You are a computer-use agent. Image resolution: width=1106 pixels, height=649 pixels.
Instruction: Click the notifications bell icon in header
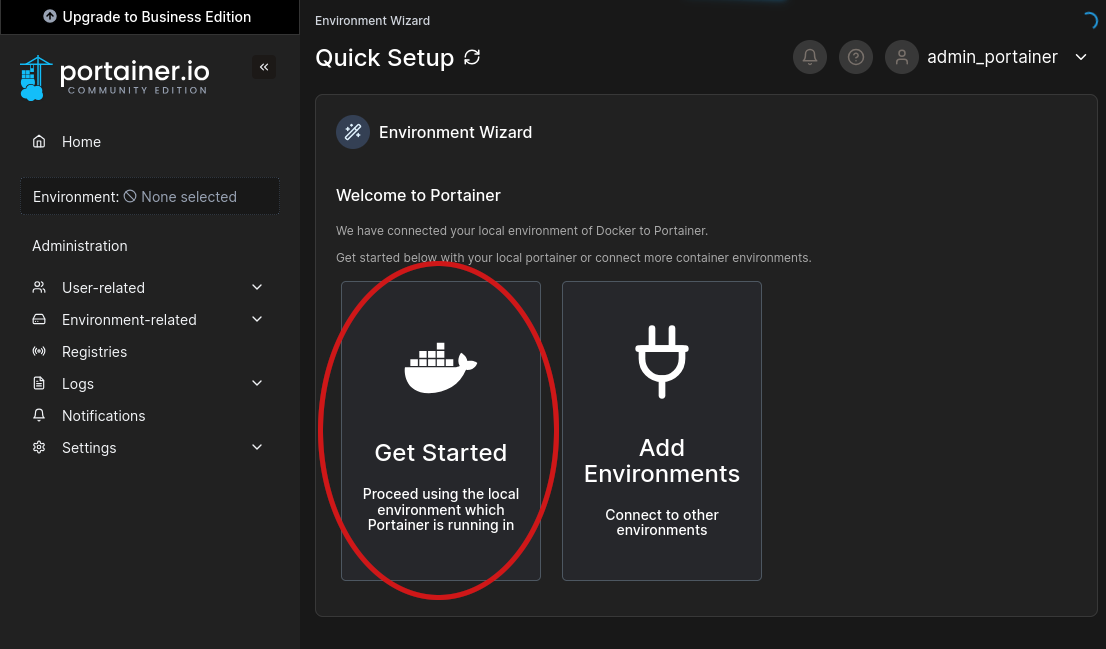point(810,57)
